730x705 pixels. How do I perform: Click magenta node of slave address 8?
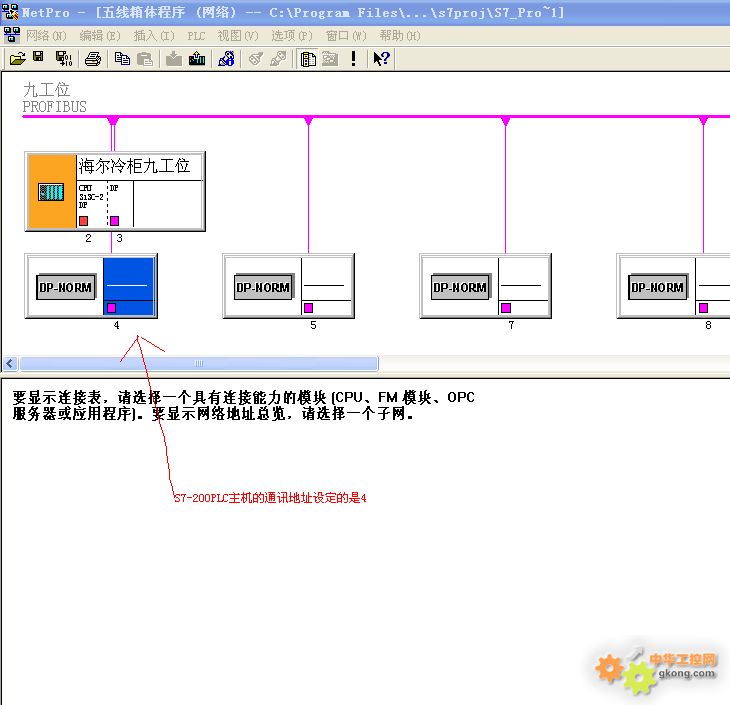pyautogui.click(x=703, y=308)
